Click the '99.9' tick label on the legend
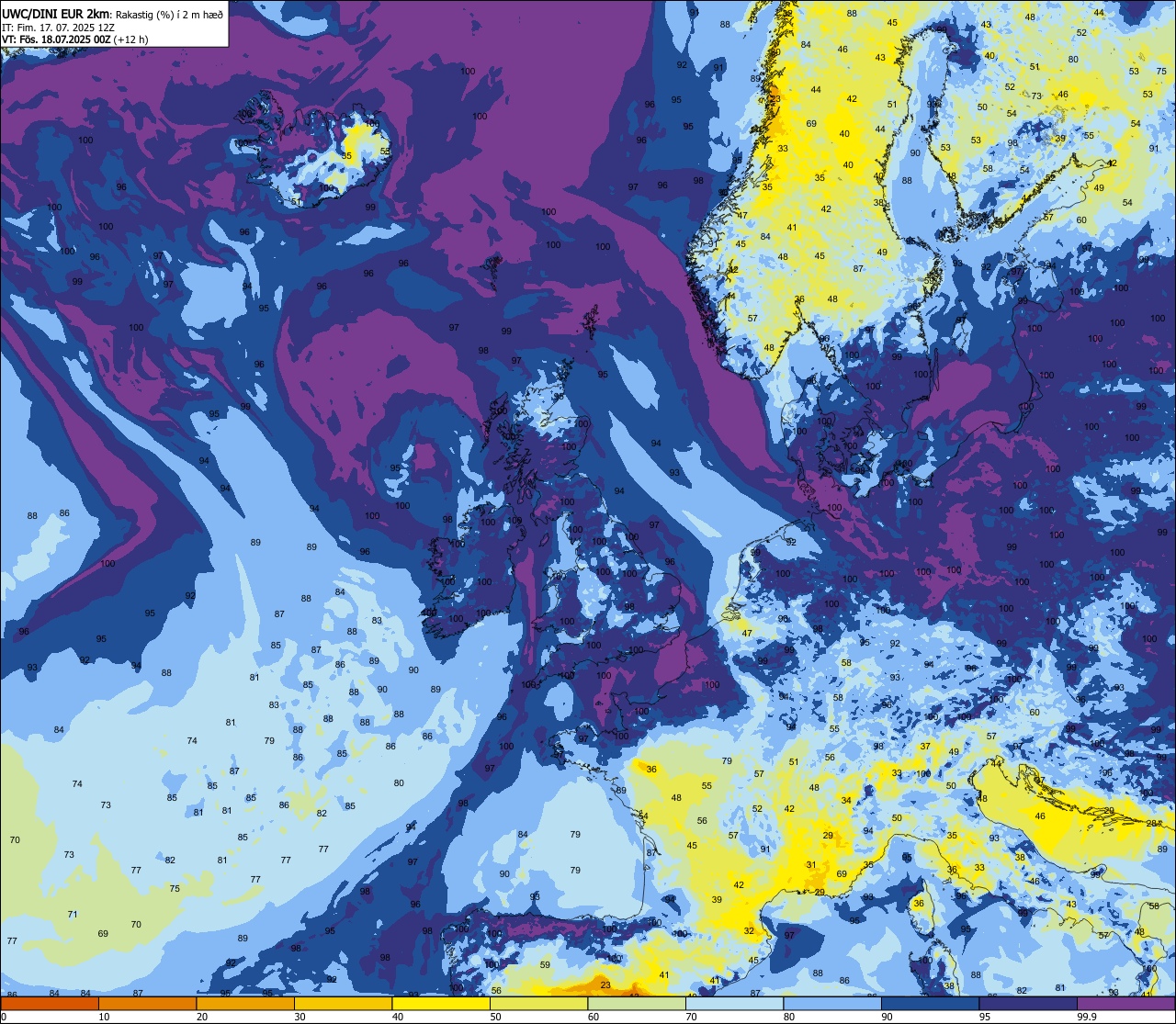1176x1024 pixels. tap(1088, 1017)
